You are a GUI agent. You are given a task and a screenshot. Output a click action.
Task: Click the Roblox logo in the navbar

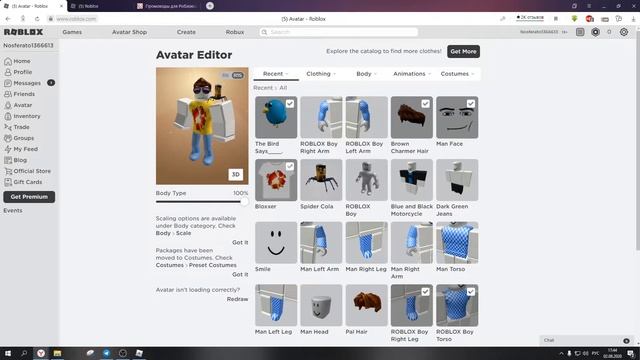tap(23, 32)
